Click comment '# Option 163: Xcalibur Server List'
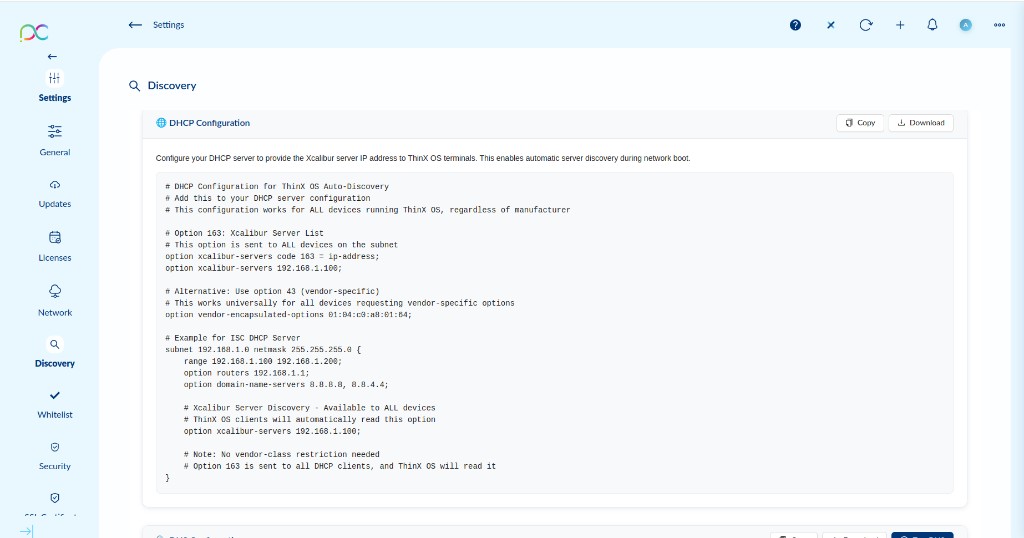 244,233
